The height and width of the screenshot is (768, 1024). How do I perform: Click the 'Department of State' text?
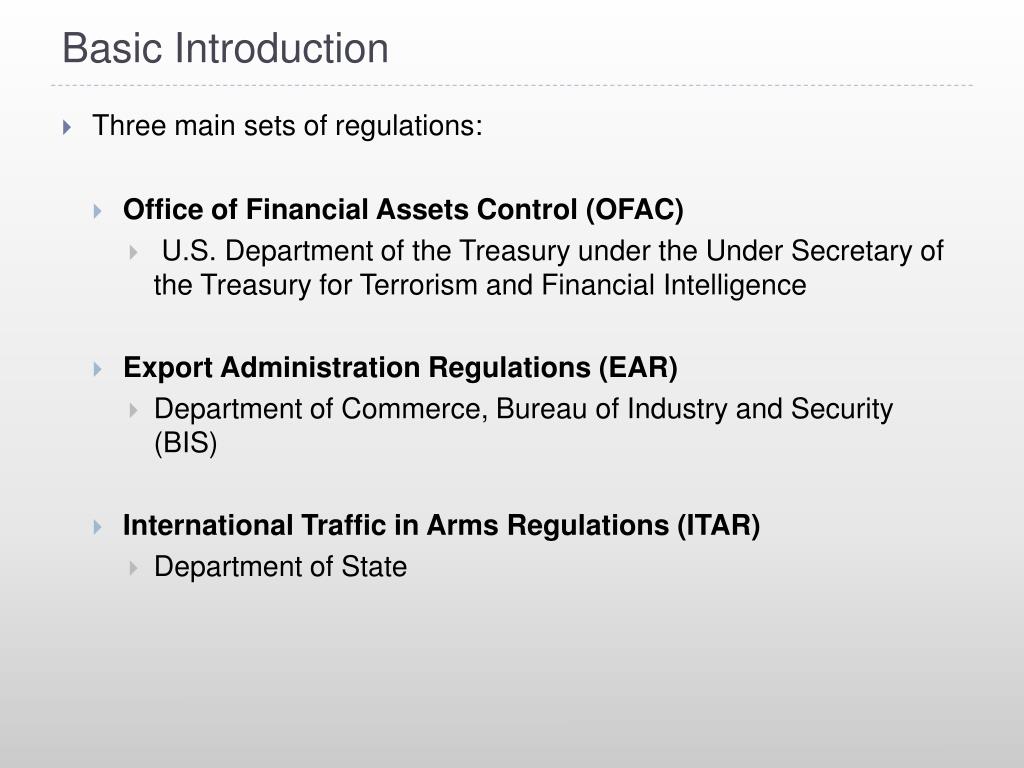click(x=280, y=567)
